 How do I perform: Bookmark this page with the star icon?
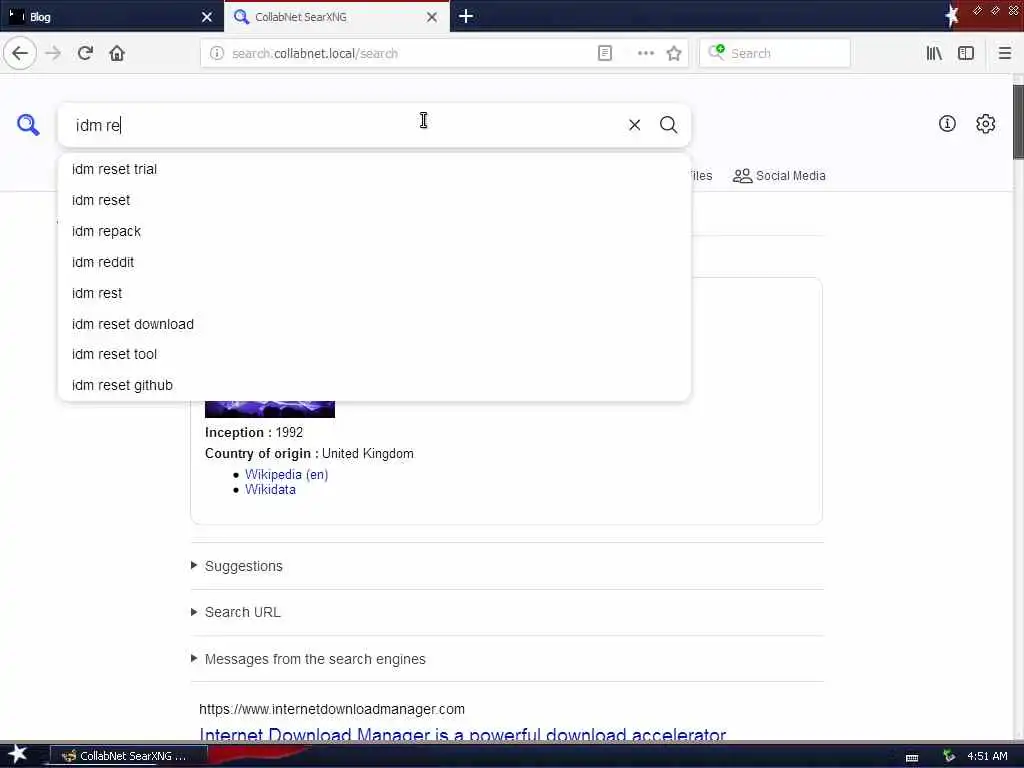click(674, 54)
